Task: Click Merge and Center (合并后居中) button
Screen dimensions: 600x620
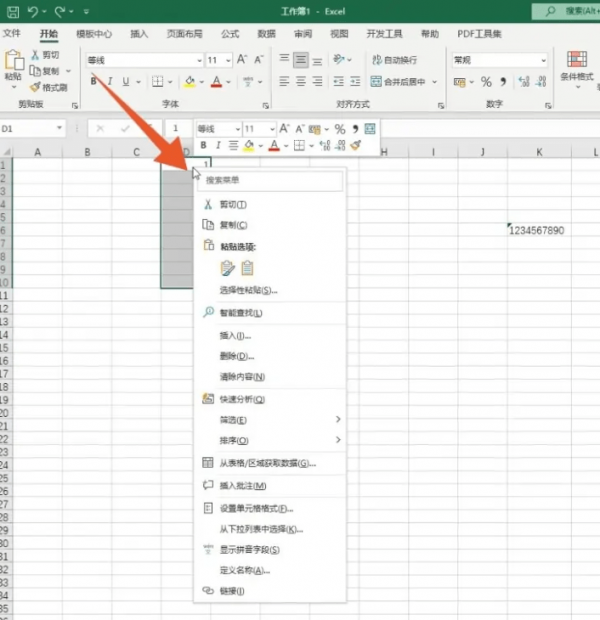Action: pos(397,81)
